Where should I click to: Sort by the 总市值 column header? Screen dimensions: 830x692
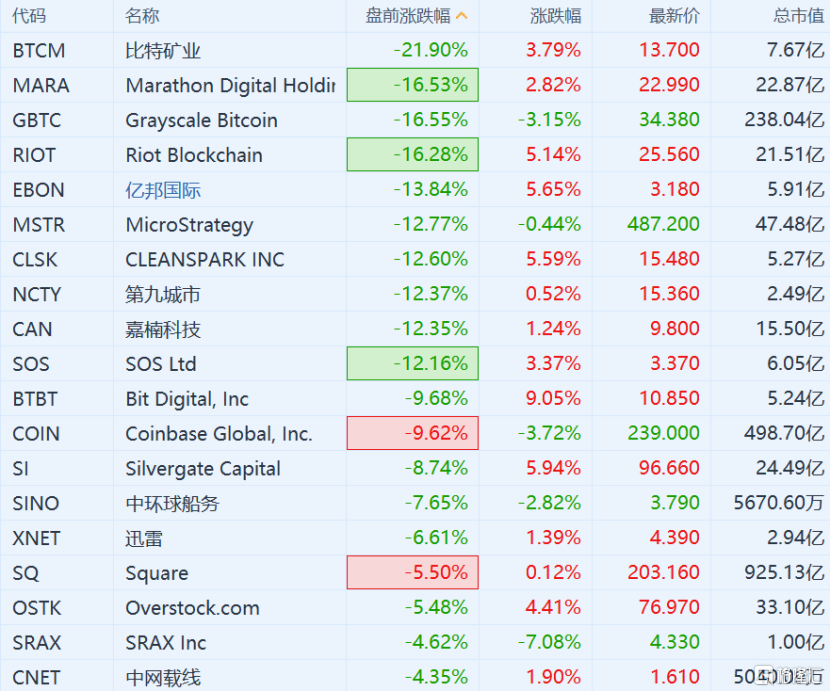tap(798, 16)
